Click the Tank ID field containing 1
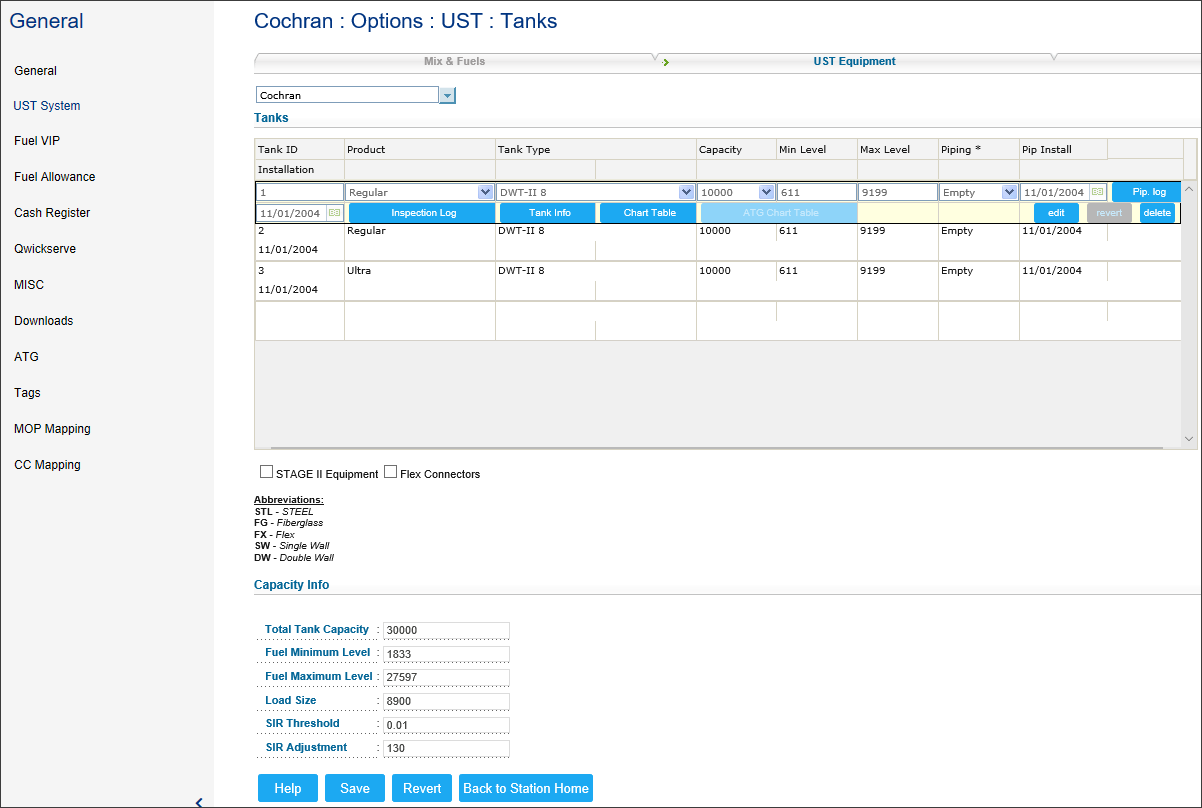 (x=300, y=192)
